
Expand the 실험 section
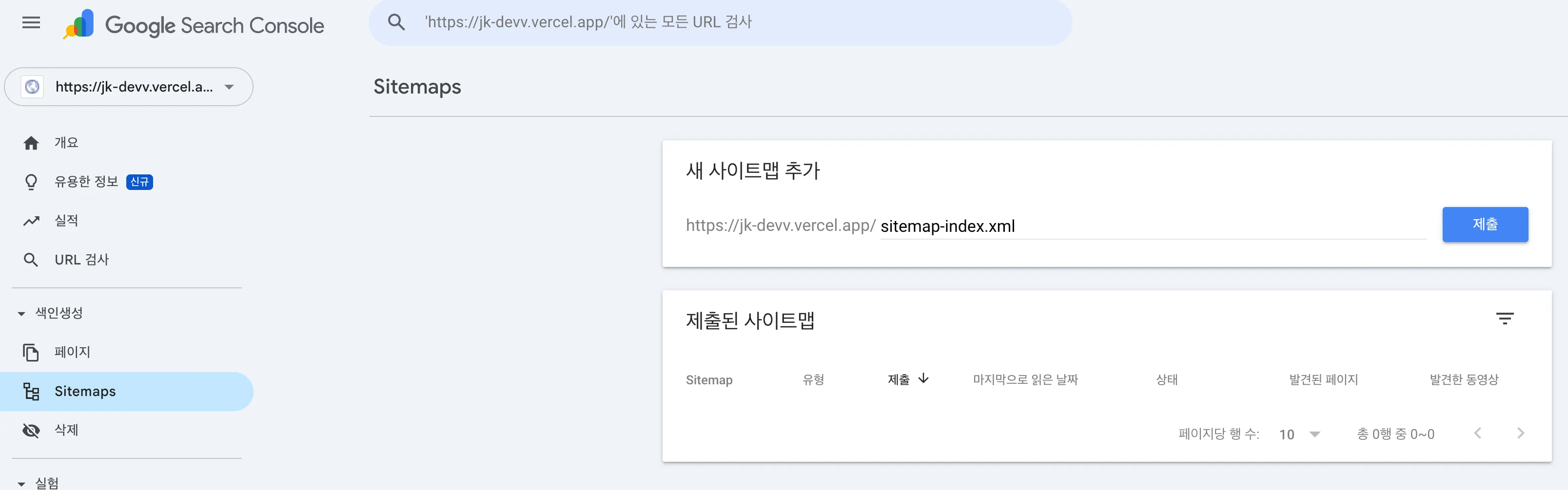point(20,480)
